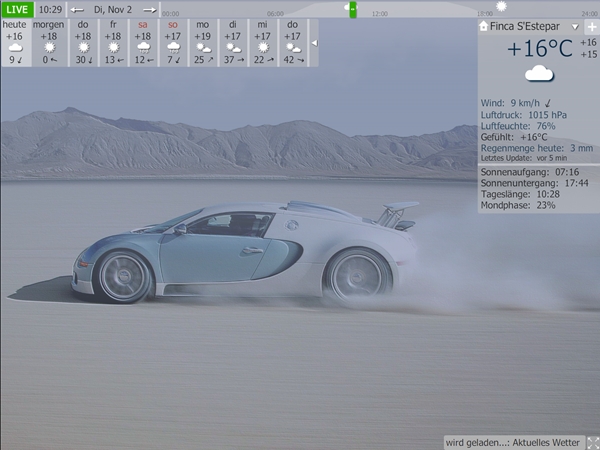Toggle the green LIVE mode button

pyautogui.click(x=18, y=10)
